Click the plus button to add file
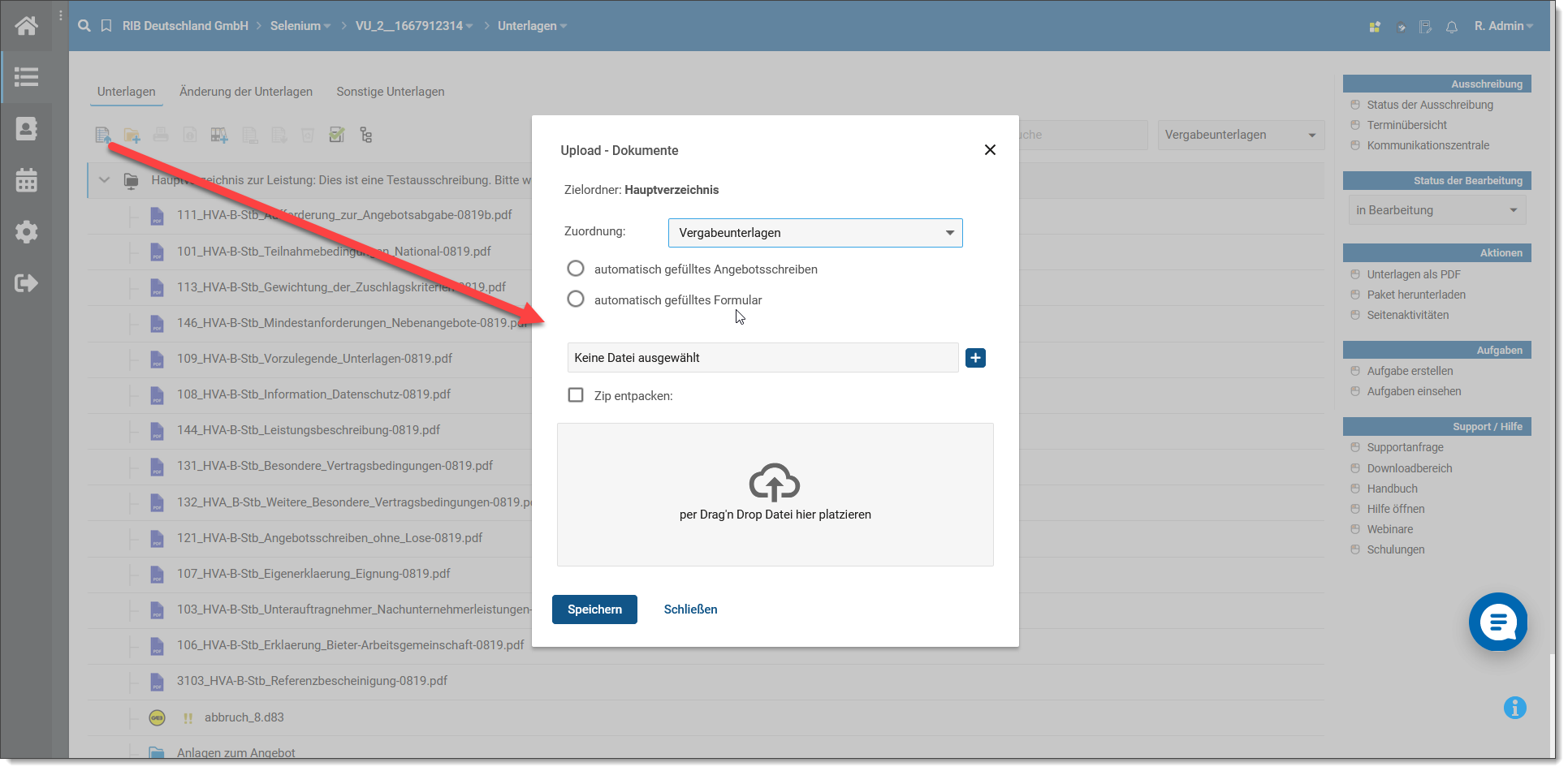The height and width of the screenshot is (771, 1568). coord(975,358)
